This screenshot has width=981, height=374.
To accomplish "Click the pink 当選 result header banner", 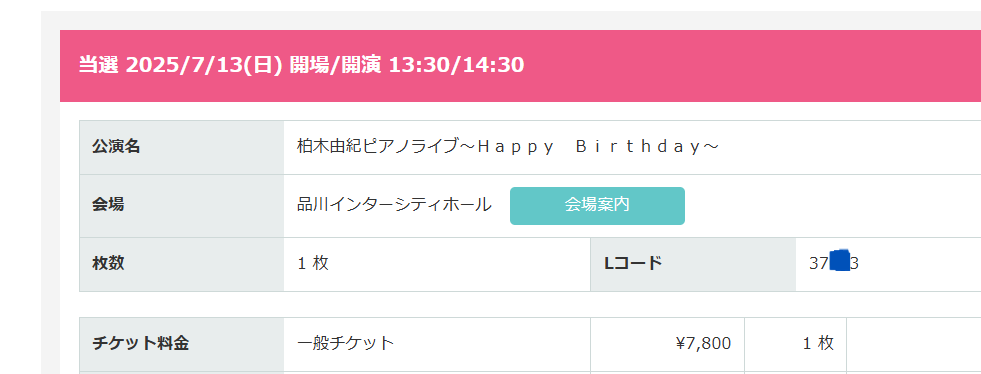I will 521,66.
